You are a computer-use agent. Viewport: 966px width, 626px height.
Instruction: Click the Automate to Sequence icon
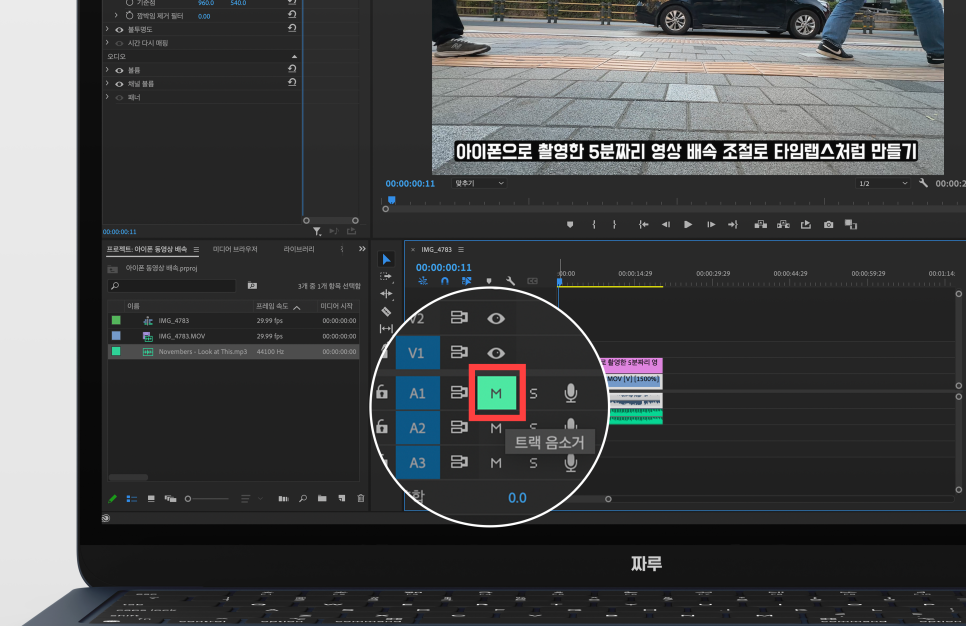point(283,498)
